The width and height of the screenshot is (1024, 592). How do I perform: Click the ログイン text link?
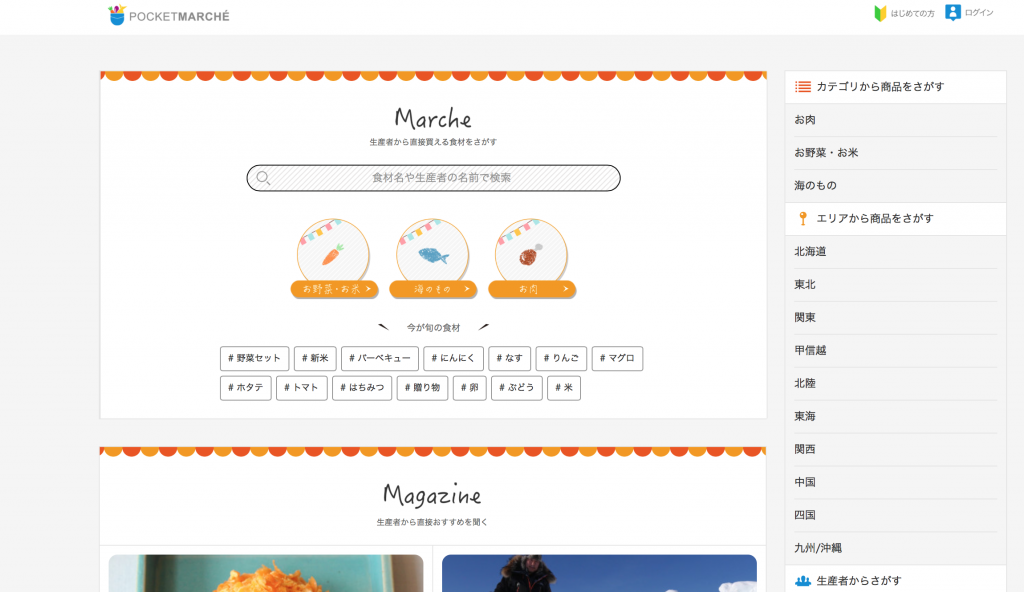tap(979, 13)
